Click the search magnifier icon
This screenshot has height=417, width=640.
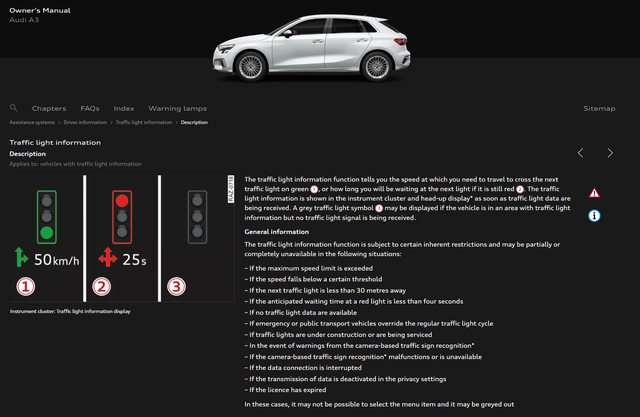pos(13,108)
